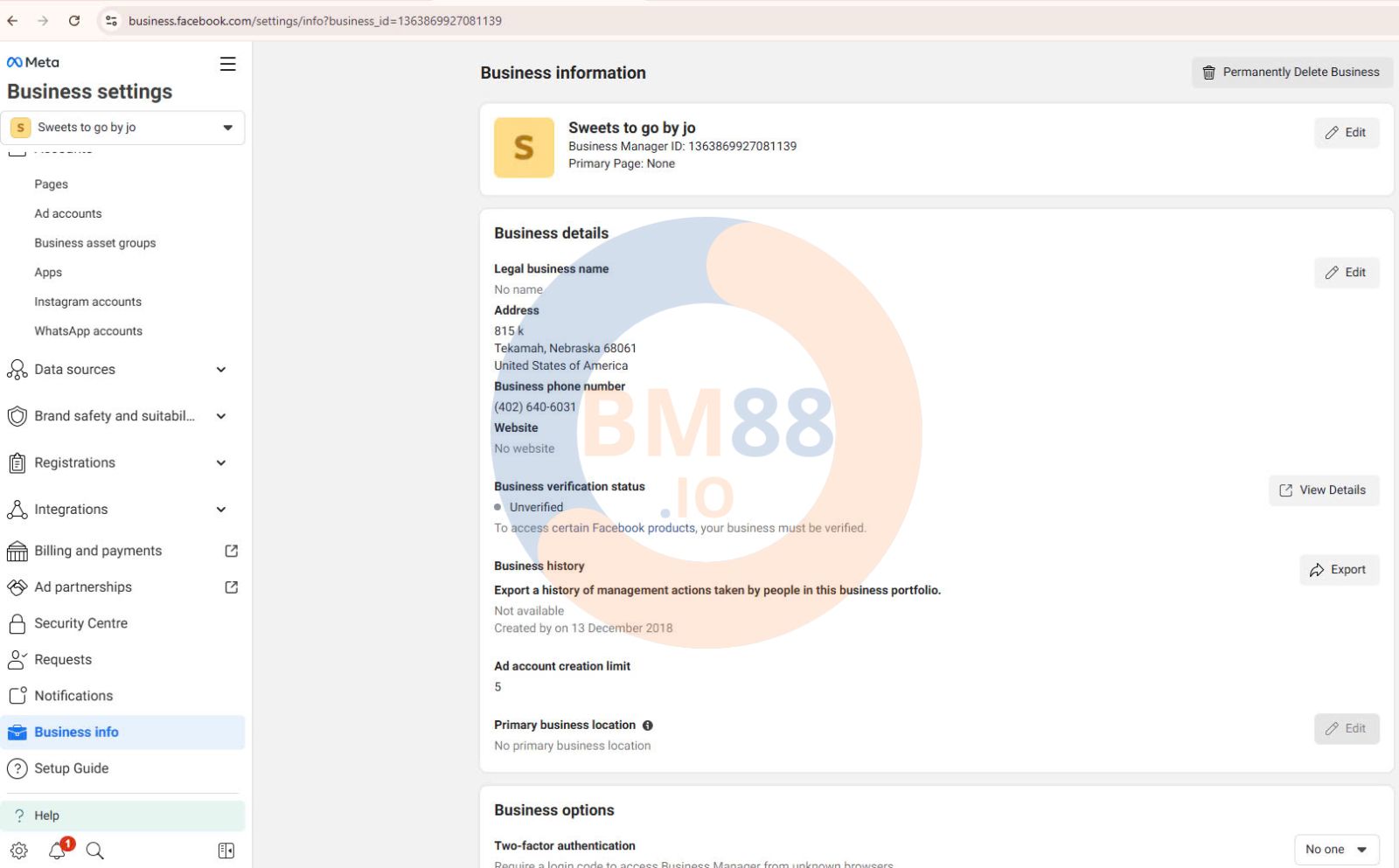Click the external link icon next to Ad partnerships
This screenshot has width=1399, height=868.
pyautogui.click(x=232, y=587)
